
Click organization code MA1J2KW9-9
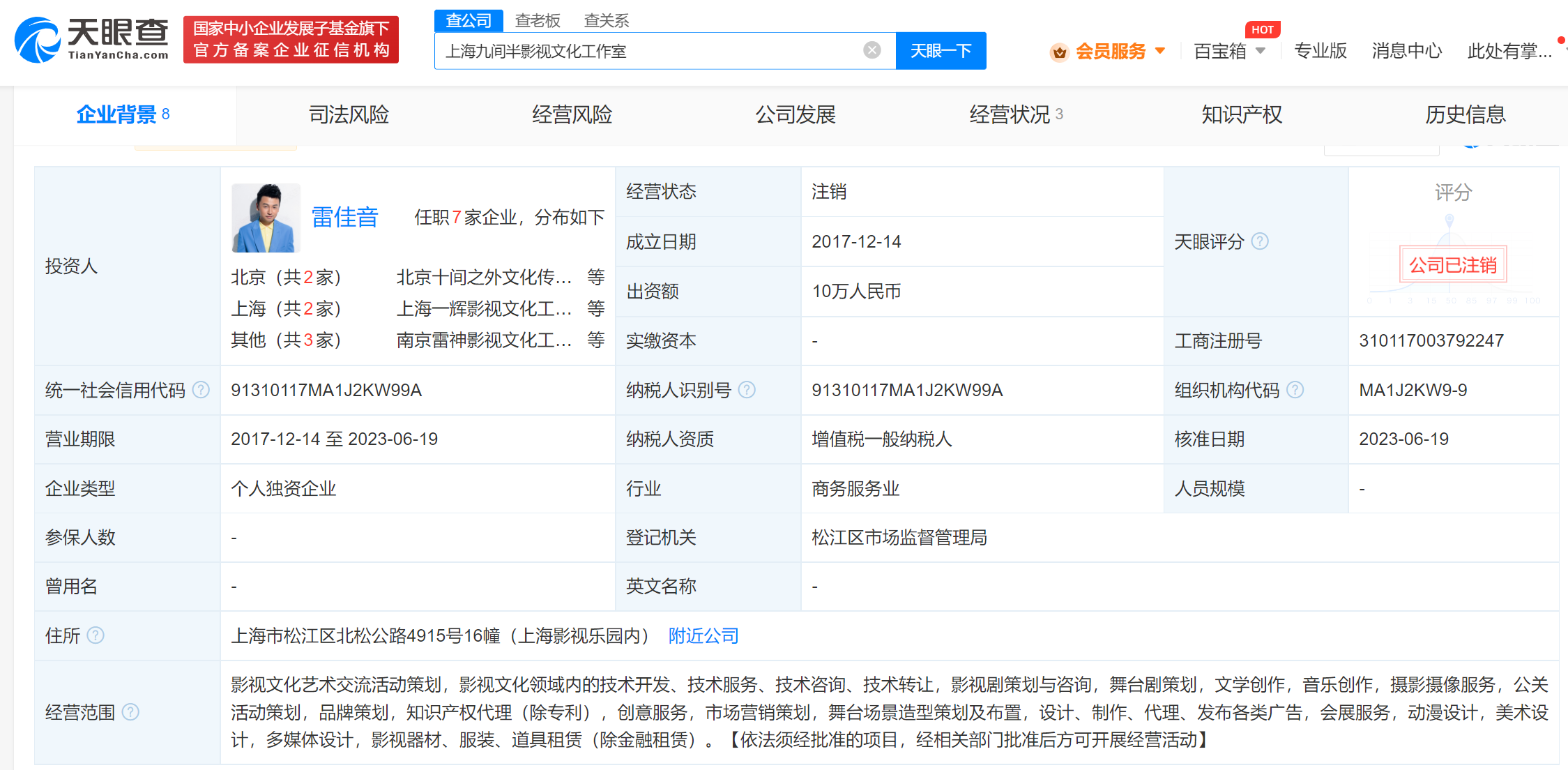point(1413,390)
